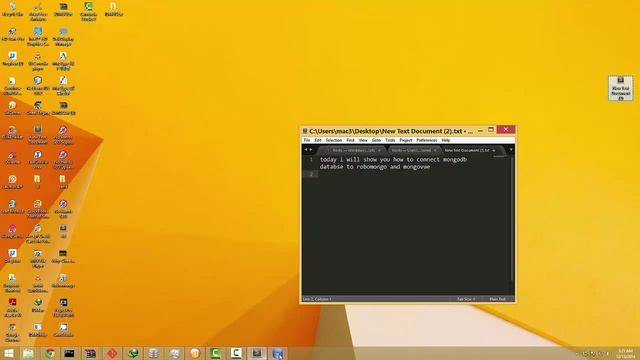Click line number 2 in the gutter

pyautogui.click(x=311, y=174)
